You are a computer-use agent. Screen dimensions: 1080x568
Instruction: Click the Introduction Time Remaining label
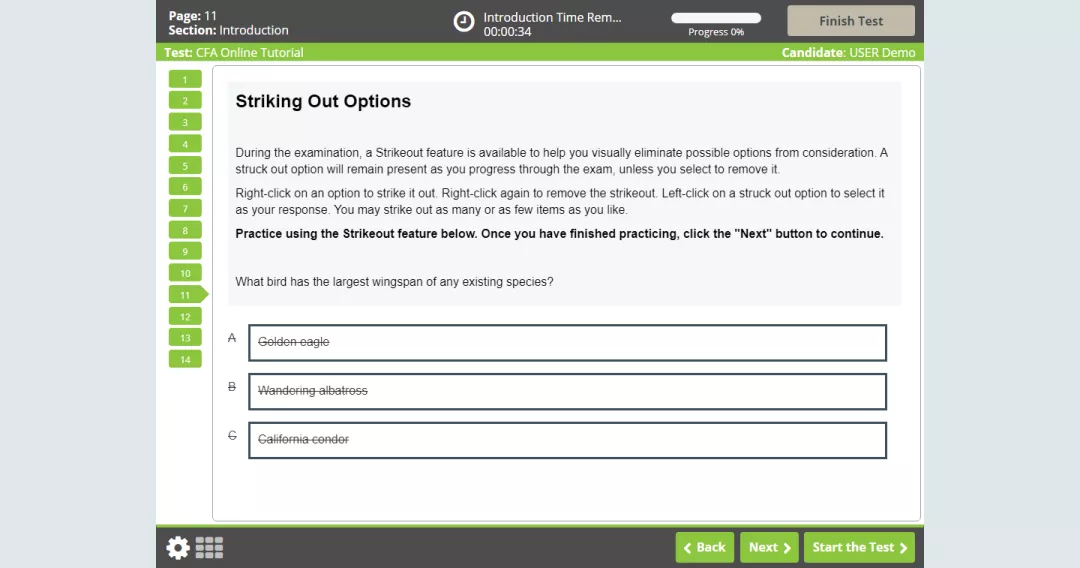tap(552, 17)
